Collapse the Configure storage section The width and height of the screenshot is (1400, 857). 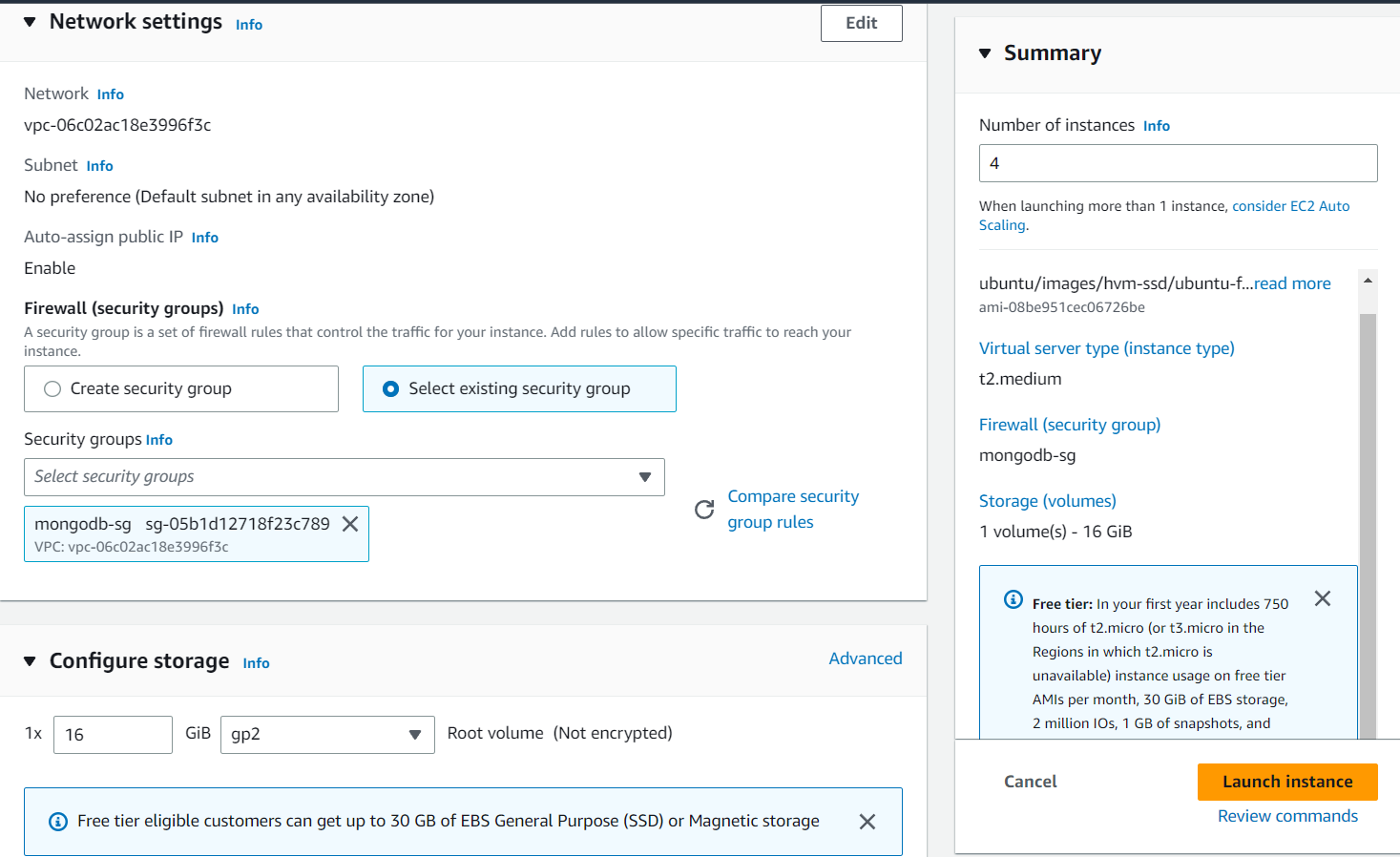point(30,661)
